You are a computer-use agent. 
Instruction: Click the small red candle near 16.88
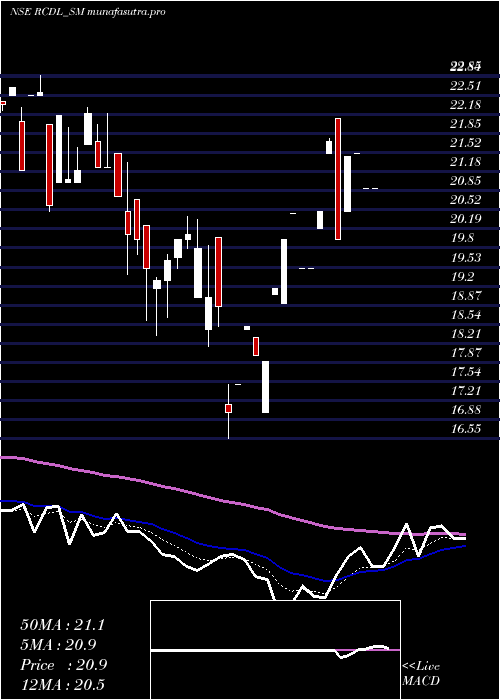[228, 408]
